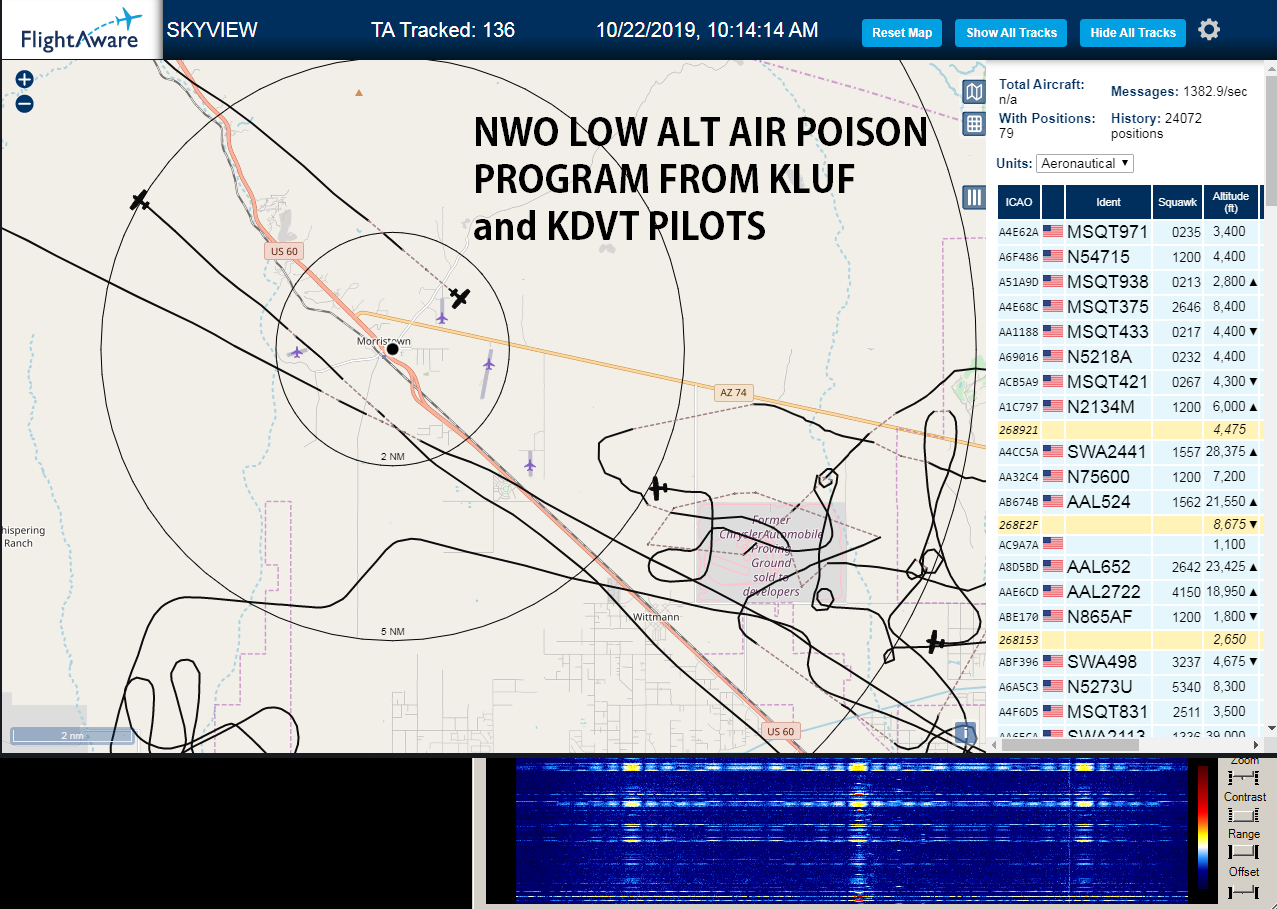Click the US flag in the SWA2441 row
This screenshot has height=909, width=1277.
1052,451
